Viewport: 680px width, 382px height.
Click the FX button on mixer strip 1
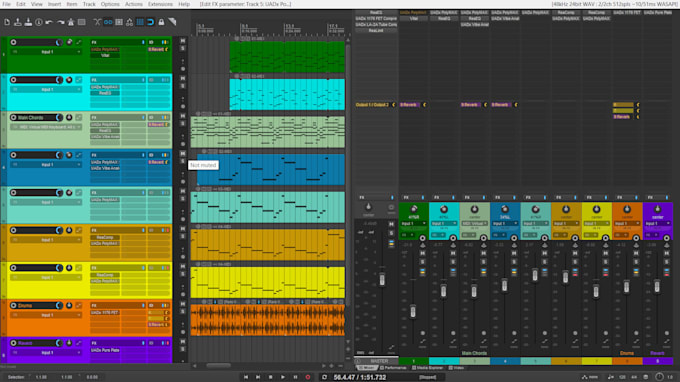pyautogui.click(x=406, y=197)
